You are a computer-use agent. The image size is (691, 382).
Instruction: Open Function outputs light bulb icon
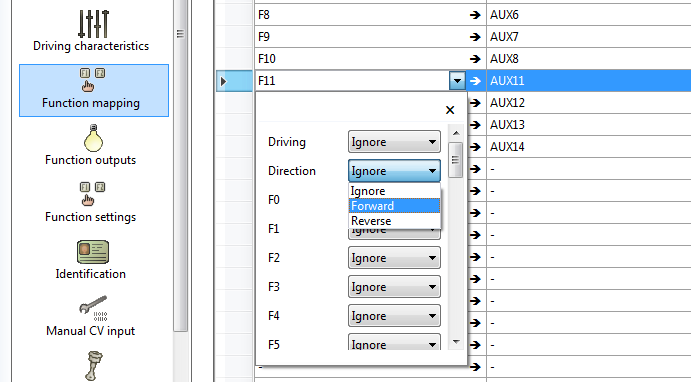click(x=93, y=138)
